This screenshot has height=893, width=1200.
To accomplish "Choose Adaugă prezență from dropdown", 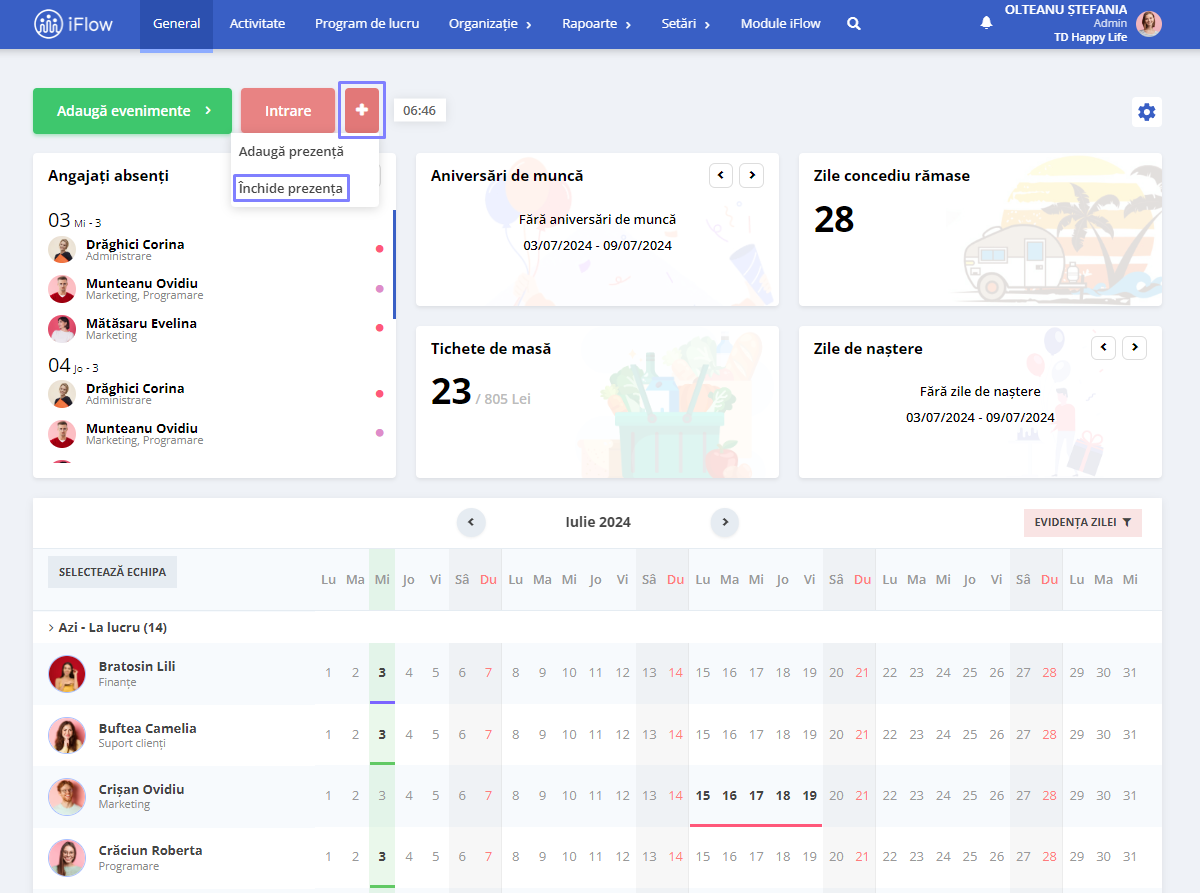I will coord(291,152).
